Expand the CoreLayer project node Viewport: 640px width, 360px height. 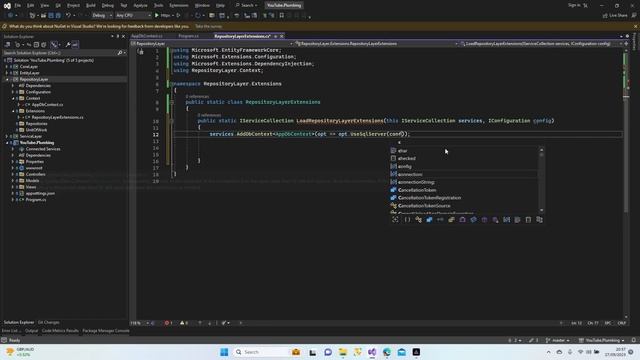point(7,67)
